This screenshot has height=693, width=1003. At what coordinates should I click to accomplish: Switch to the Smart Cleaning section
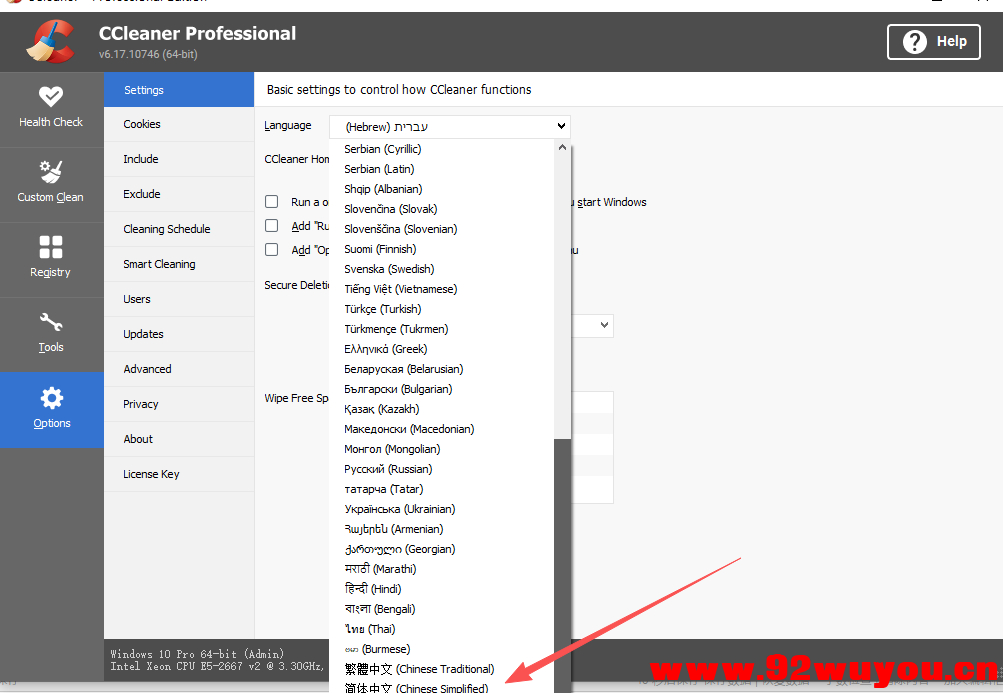(159, 264)
